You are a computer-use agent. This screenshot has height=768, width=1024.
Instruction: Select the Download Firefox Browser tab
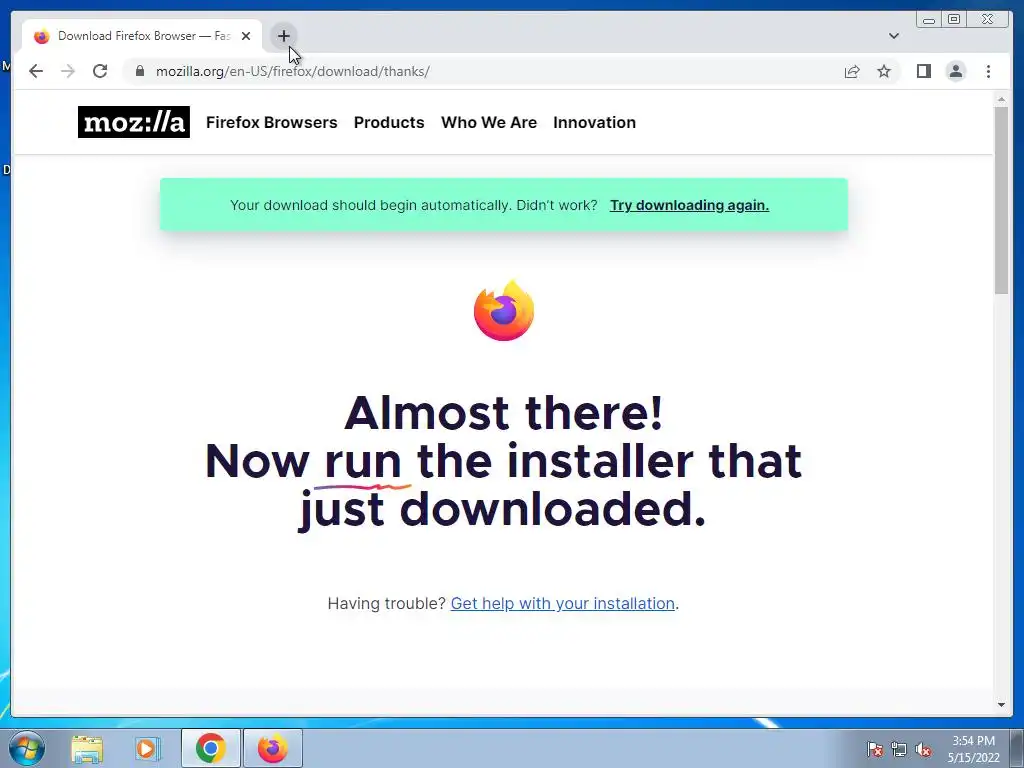142,36
